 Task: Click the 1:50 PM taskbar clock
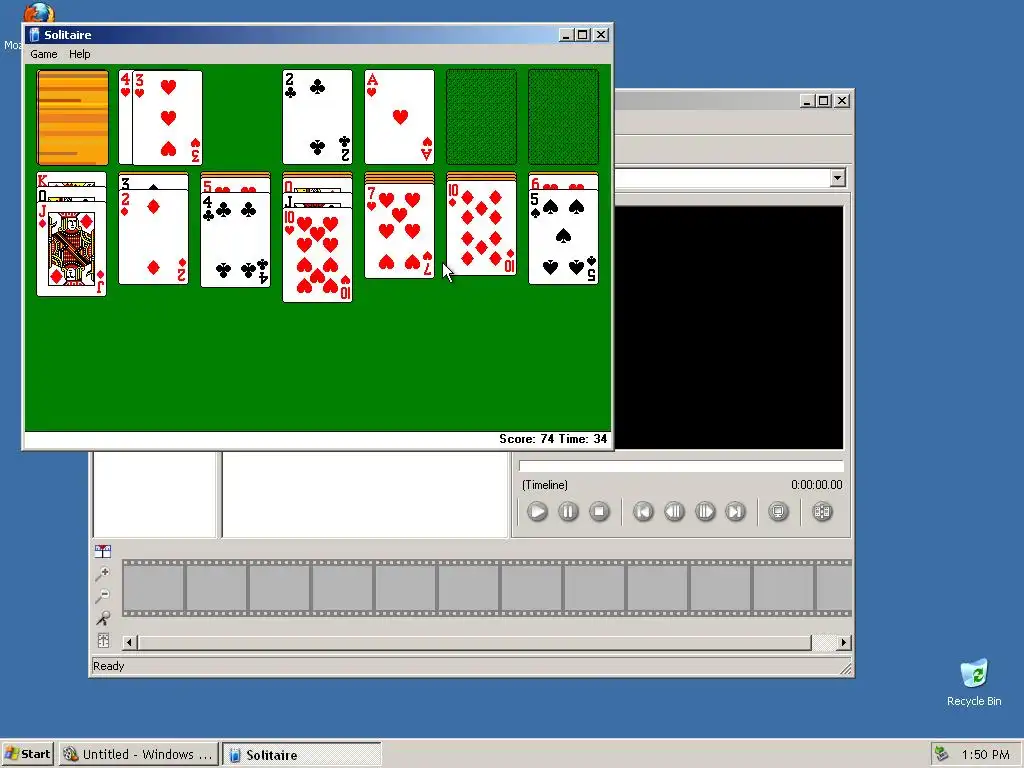(x=985, y=754)
